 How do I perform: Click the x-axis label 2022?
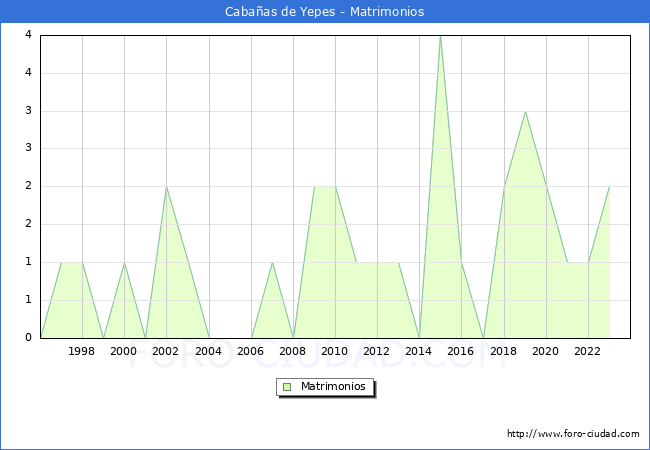[x=587, y=351]
